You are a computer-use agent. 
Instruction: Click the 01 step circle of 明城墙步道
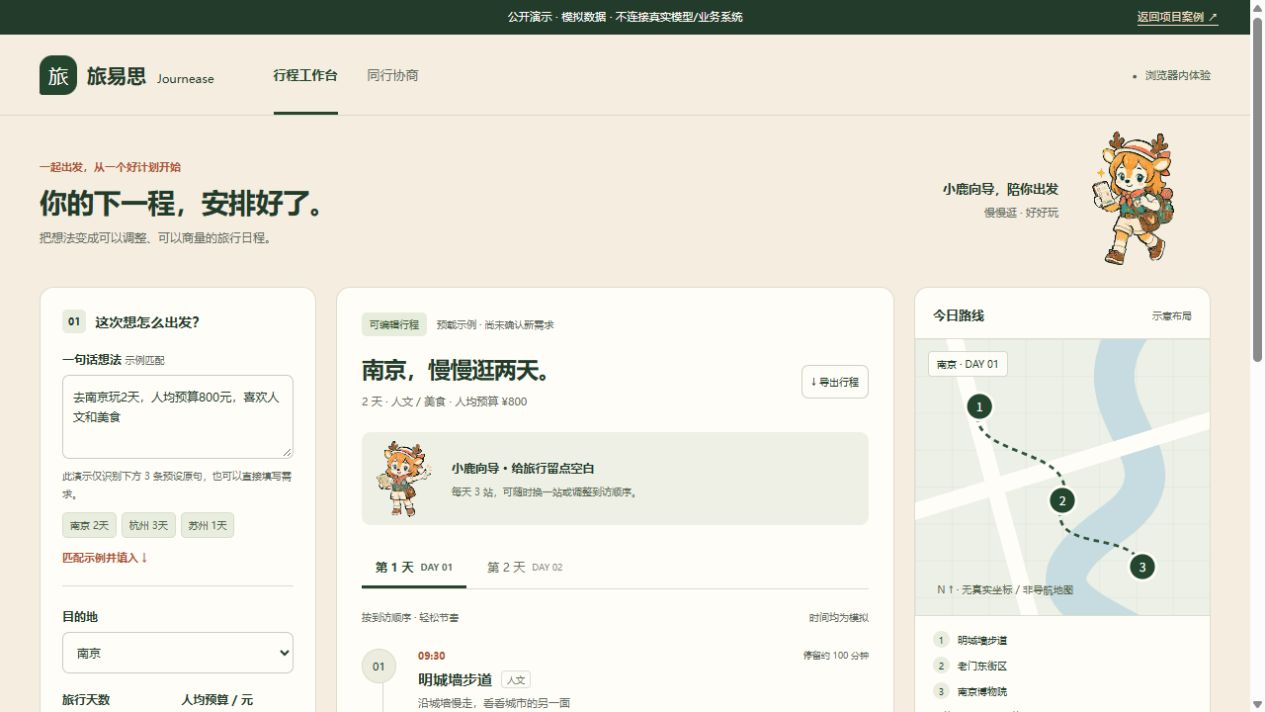378,666
